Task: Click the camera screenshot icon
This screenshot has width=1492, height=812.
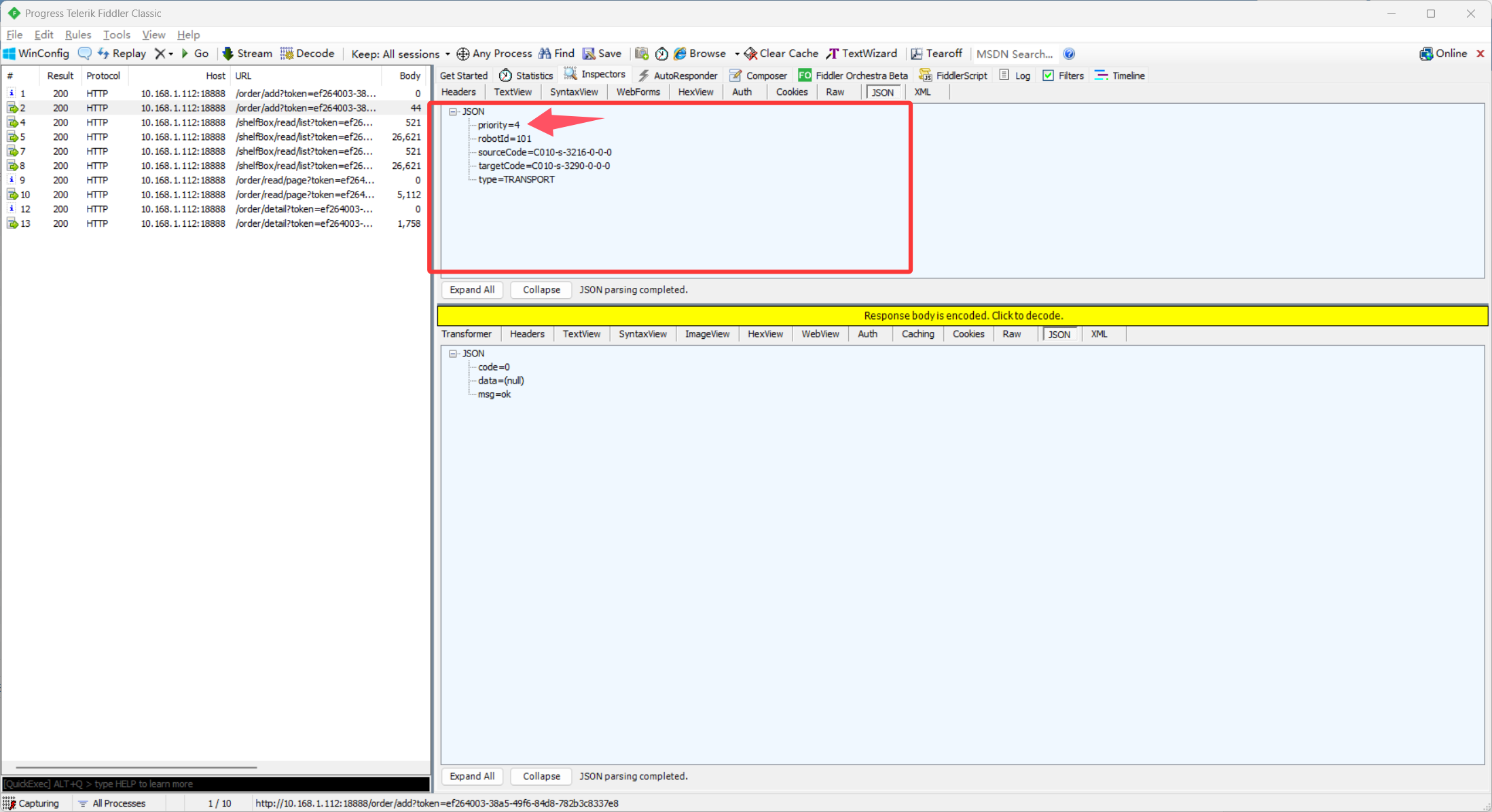Action: pyautogui.click(x=642, y=54)
